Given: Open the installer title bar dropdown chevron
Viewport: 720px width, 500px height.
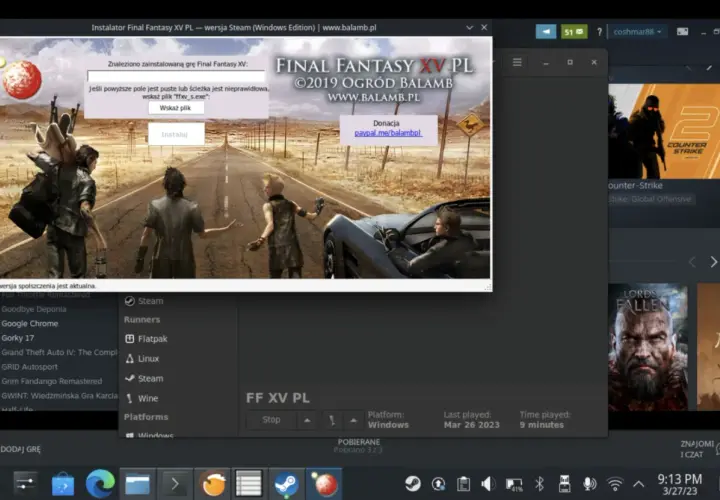Looking at the screenshot, I should [x=469, y=28].
